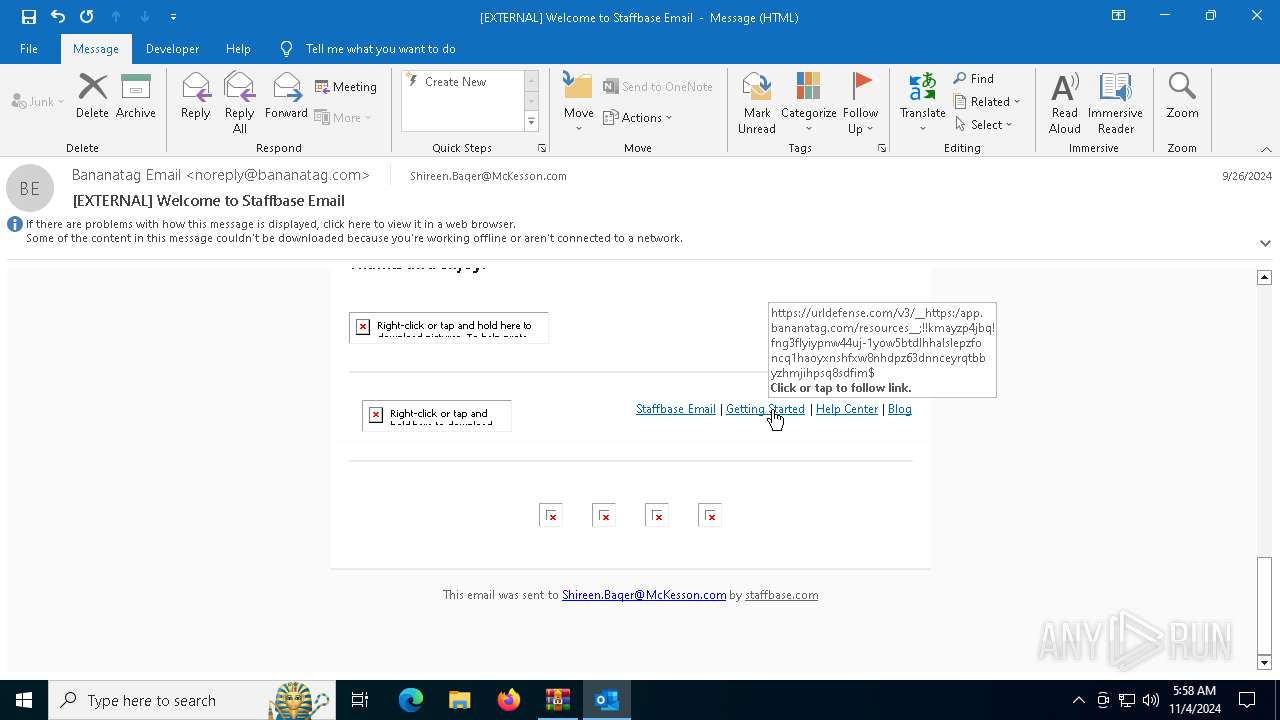The image size is (1280, 720).
Task: Open the Getting Started link
Action: pyautogui.click(x=765, y=409)
